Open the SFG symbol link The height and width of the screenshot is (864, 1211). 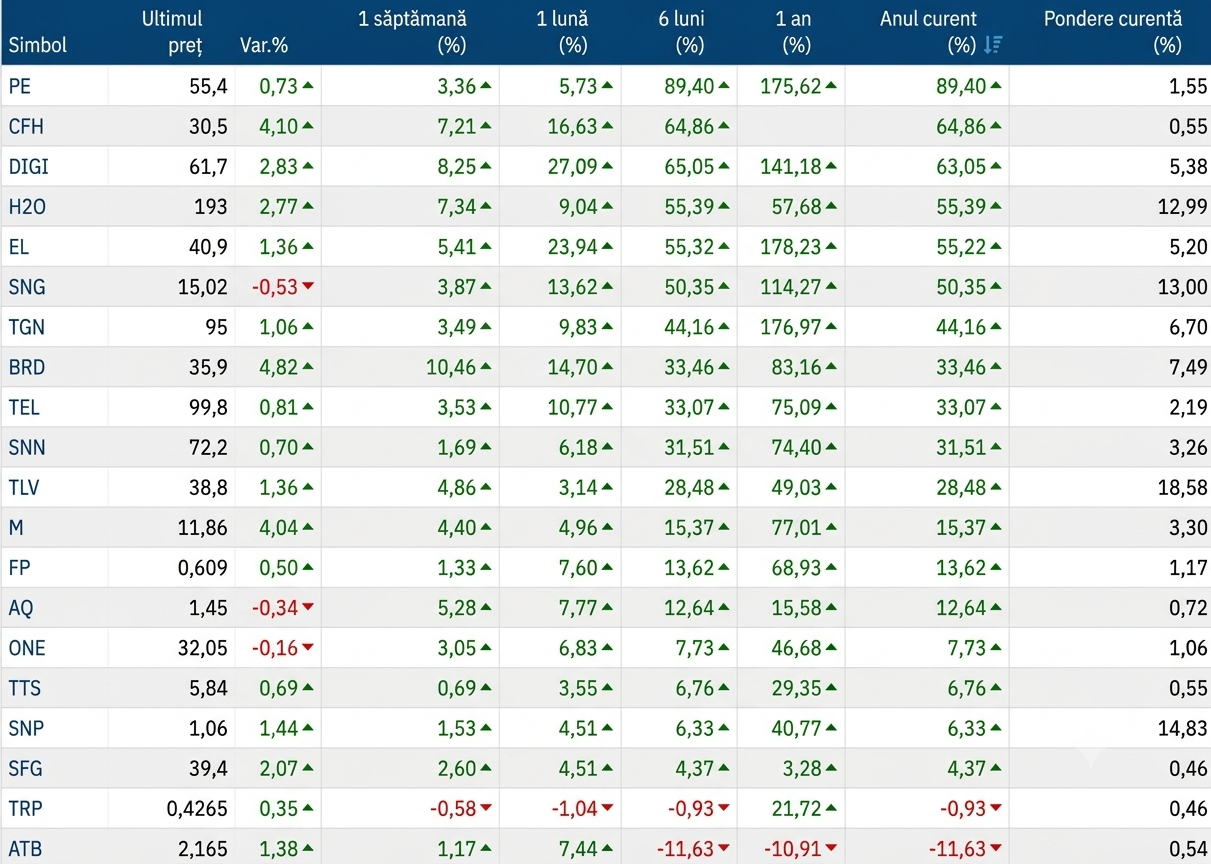[x=26, y=768]
